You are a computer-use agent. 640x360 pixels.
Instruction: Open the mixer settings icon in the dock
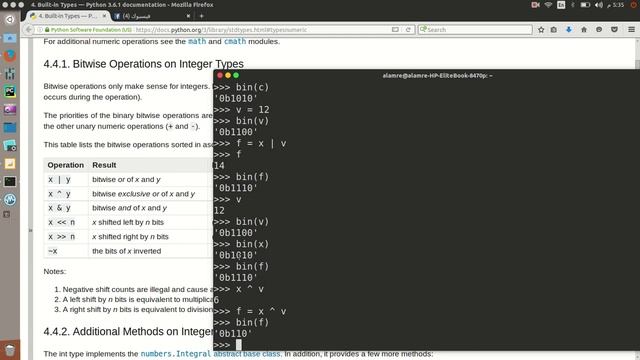tap(10, 73)
